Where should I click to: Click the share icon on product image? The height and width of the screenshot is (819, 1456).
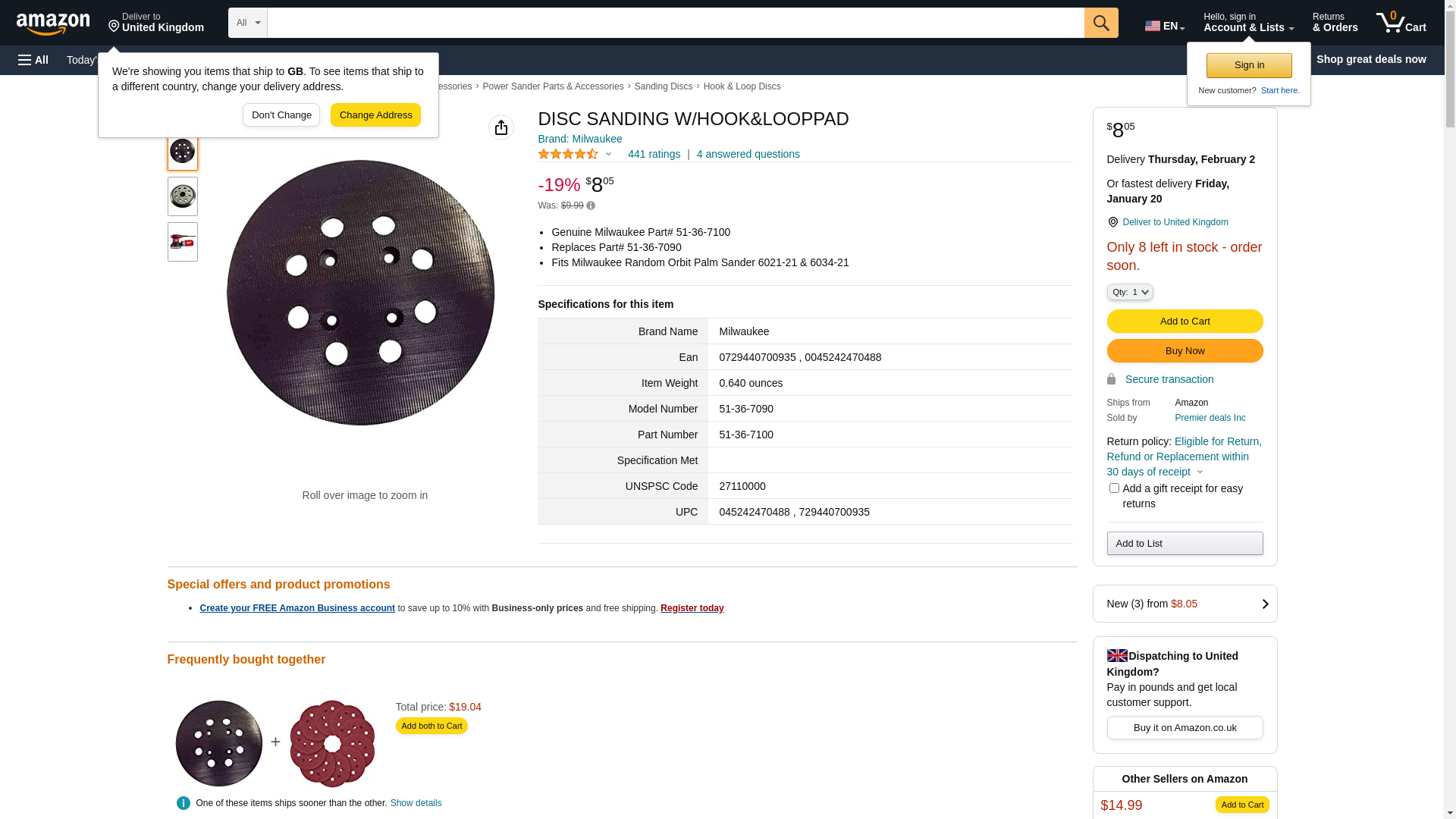click(501, 127)
